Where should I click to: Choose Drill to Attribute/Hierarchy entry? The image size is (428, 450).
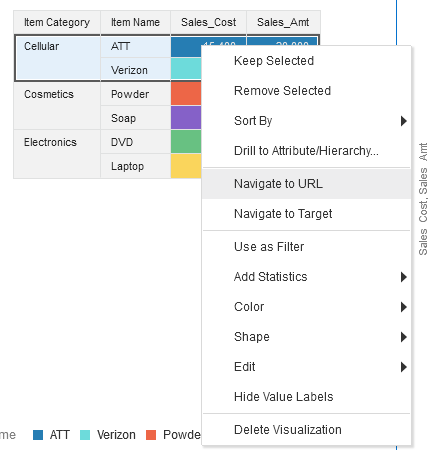tap(306, 151)
